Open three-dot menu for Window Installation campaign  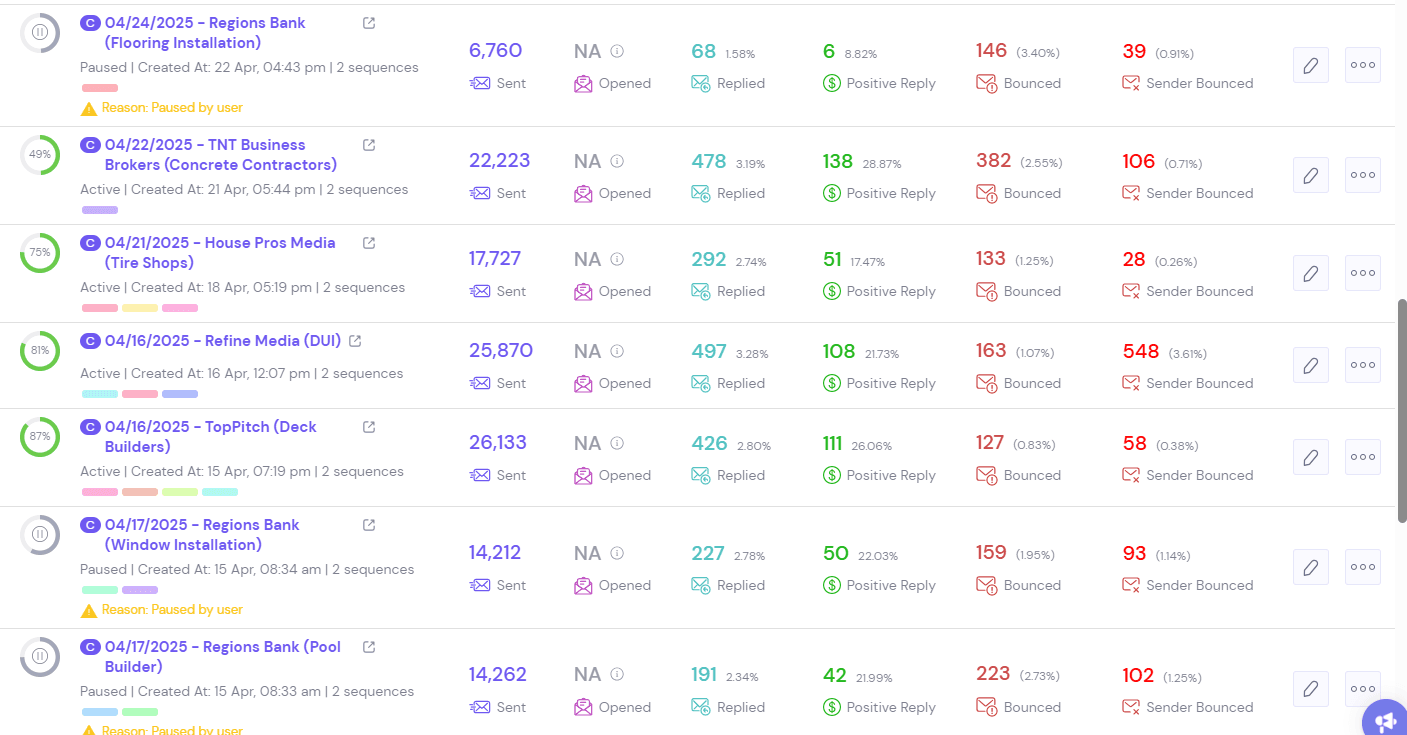coord(1362,567)
